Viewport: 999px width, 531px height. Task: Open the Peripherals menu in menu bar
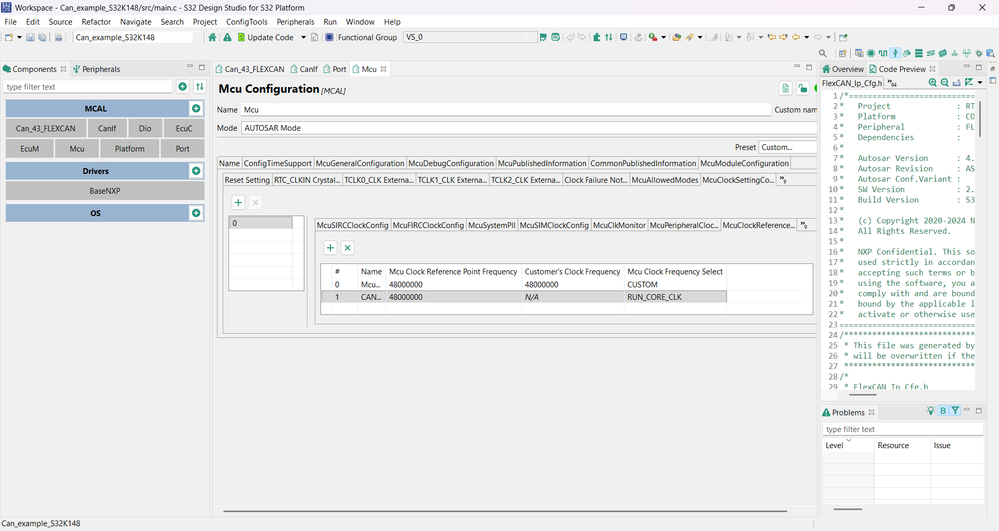[295, 22]
